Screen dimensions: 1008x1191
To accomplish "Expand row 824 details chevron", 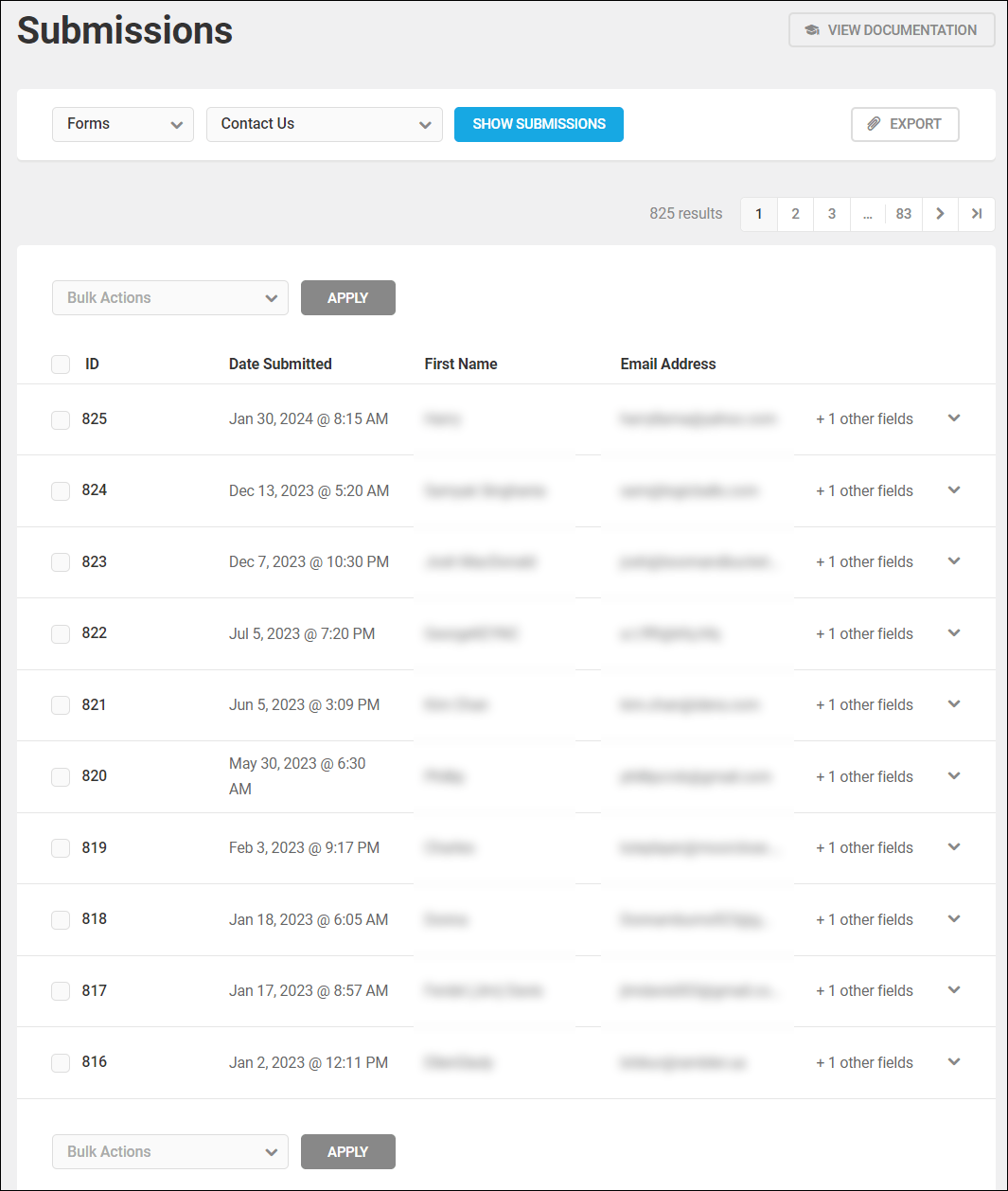I will pyautogui.click(x=954, y=490).
